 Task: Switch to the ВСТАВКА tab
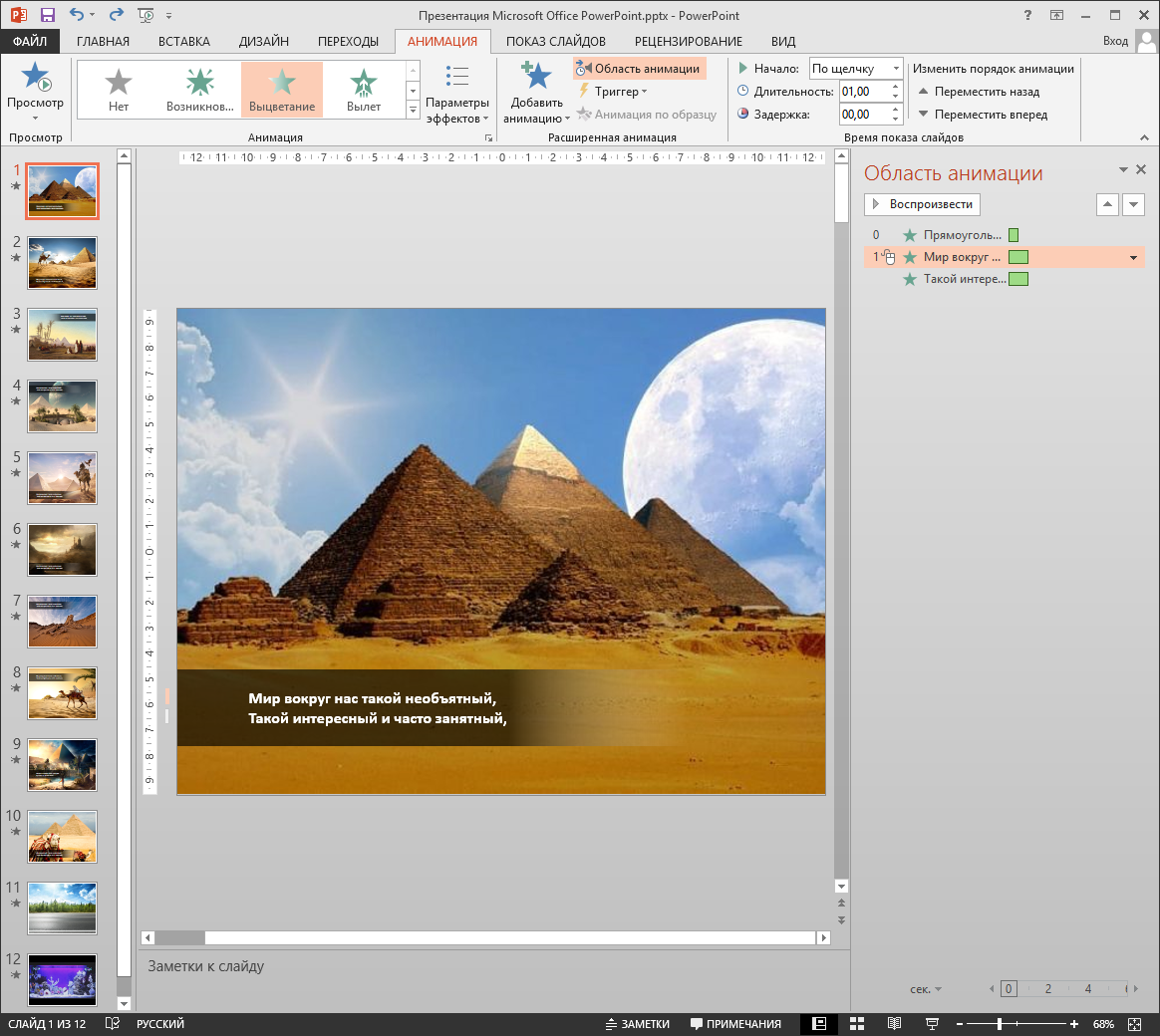pyautogui.click(x=184, y=42)
